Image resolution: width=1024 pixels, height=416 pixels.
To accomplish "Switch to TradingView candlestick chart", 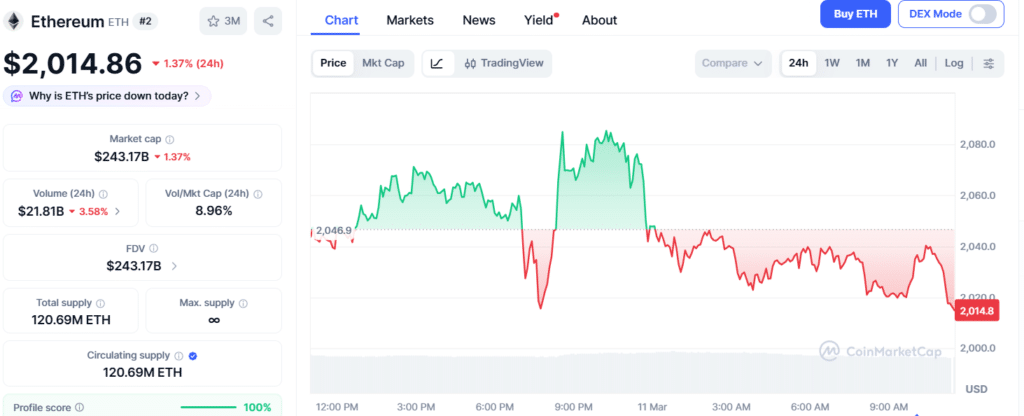I will pos(503,63).
